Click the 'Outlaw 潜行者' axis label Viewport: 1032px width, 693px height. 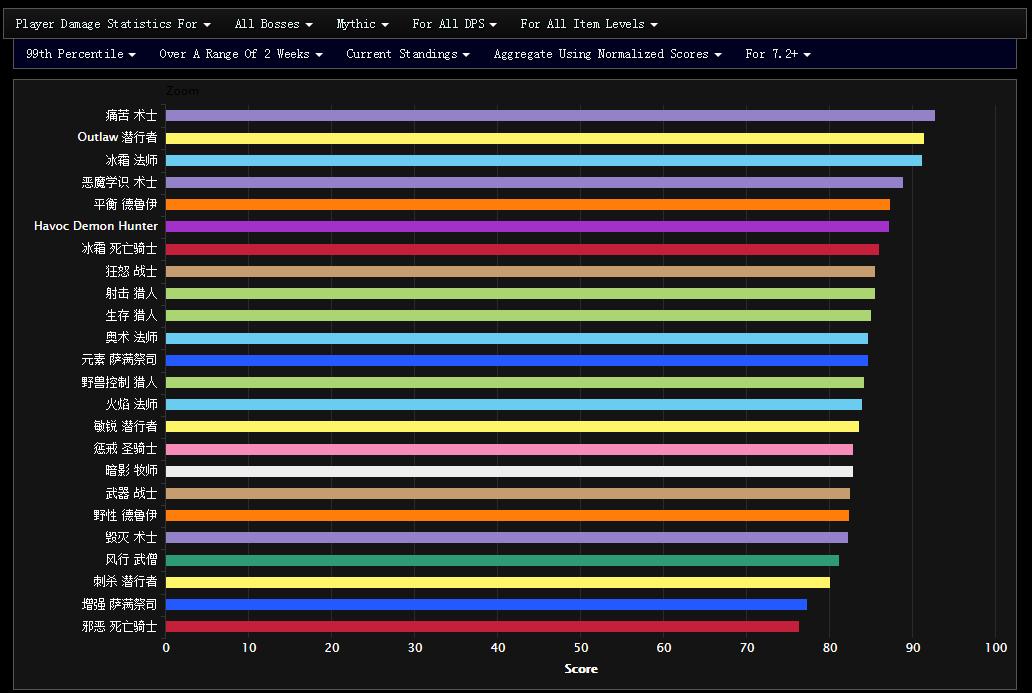click(x=117, y=138)
